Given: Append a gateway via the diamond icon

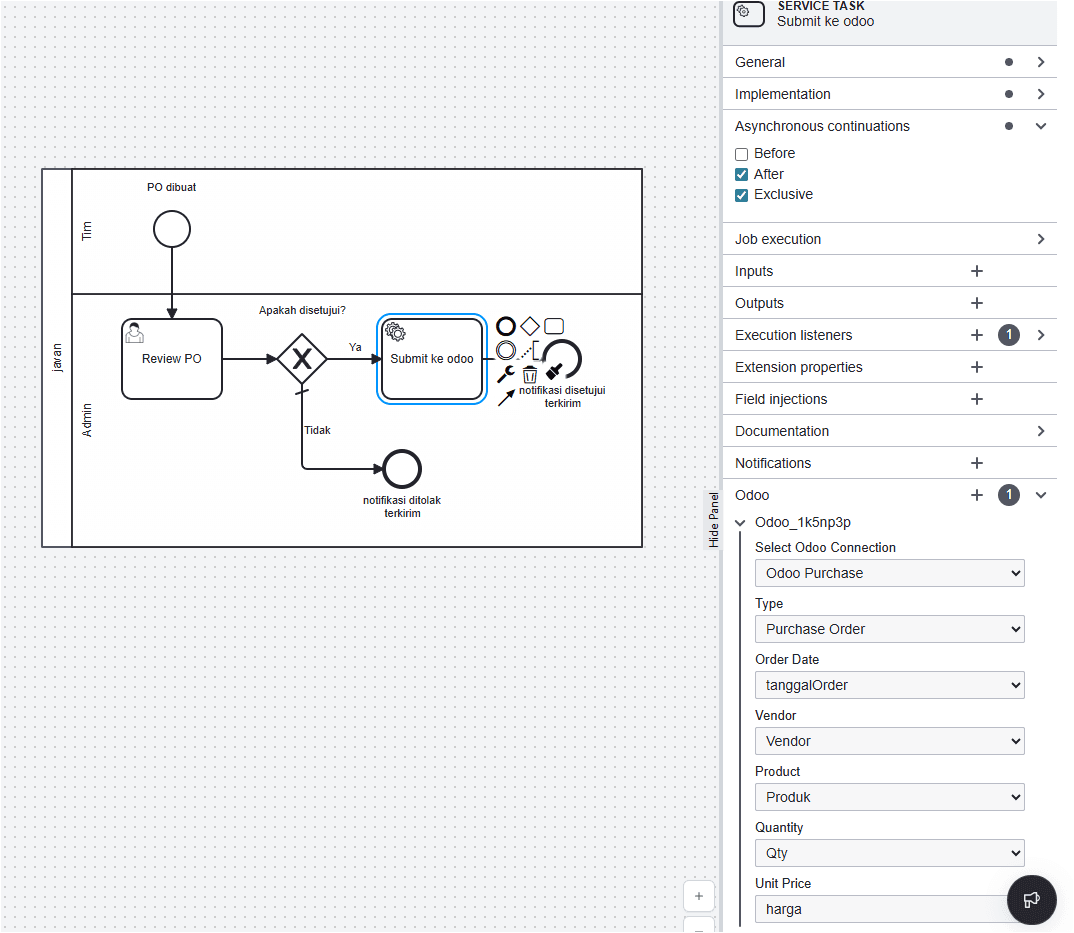Looking at the screenshot, I should point(530,326).
